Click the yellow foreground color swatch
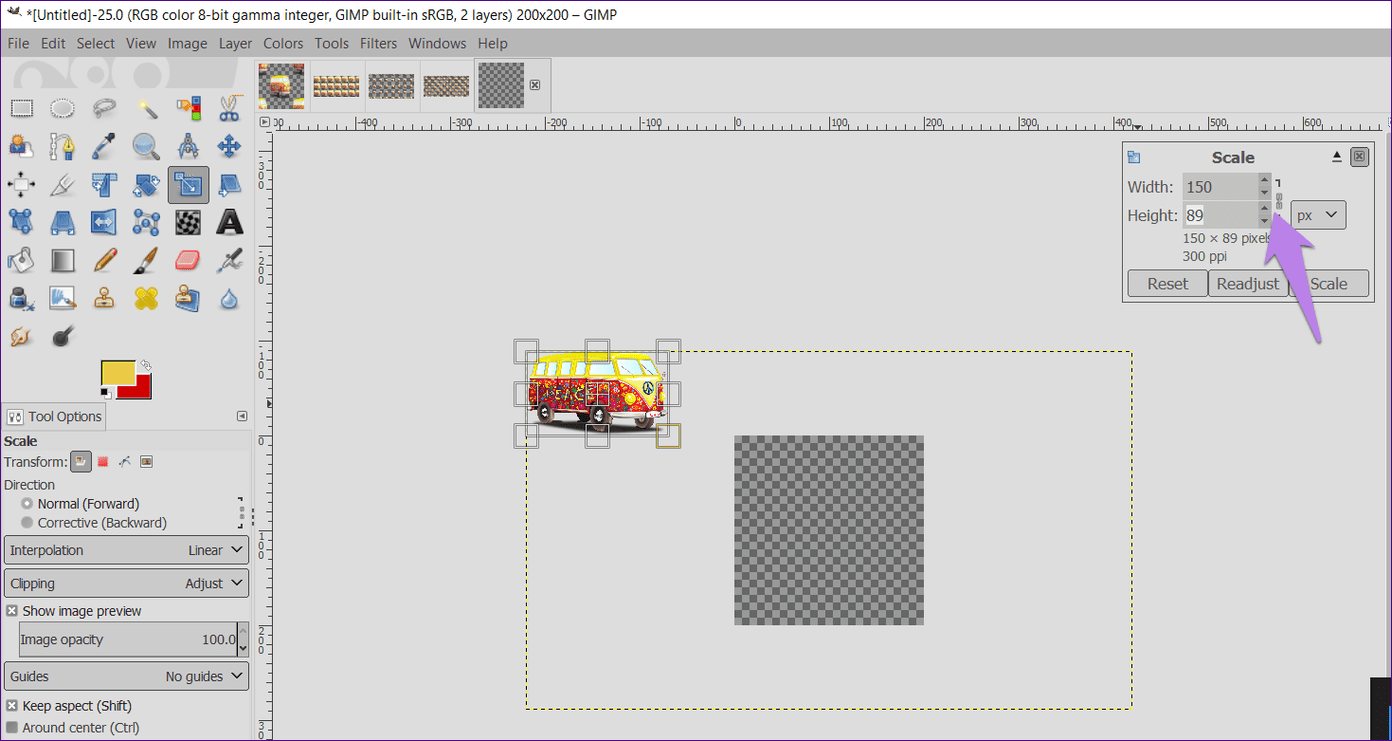Viewport: 1392px width, 741px height. 118,373
